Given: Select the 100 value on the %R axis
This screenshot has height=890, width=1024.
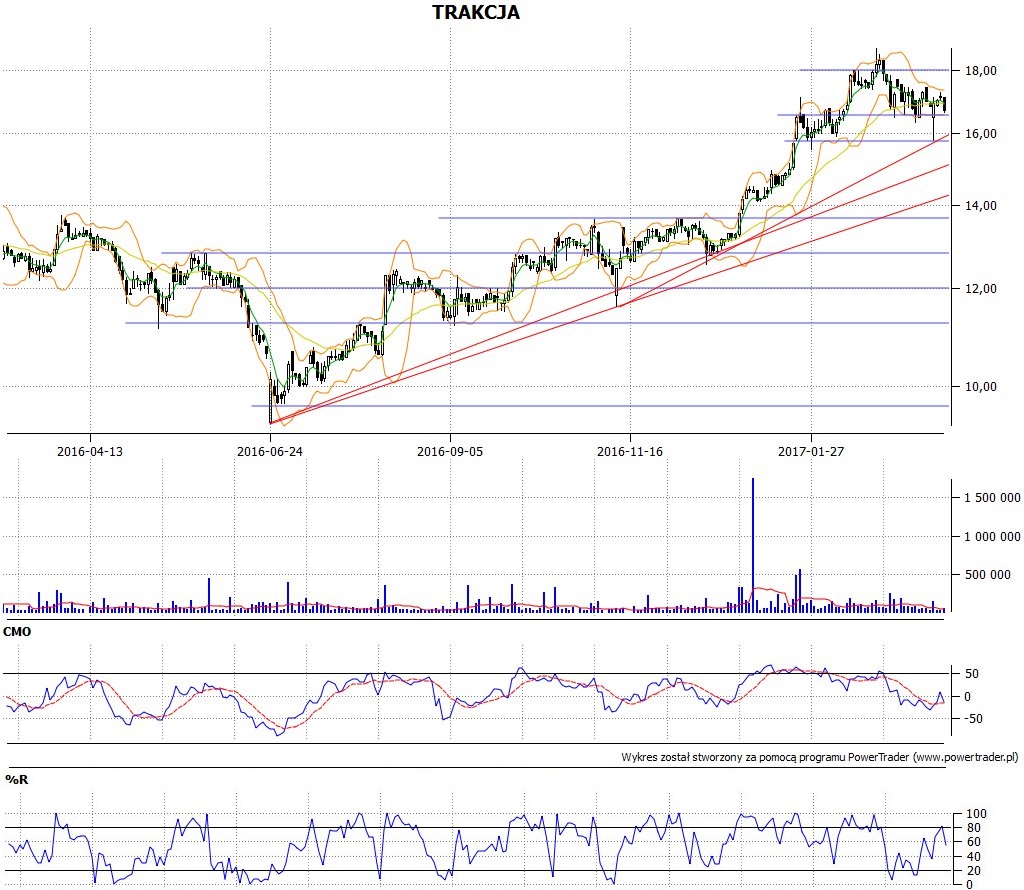Looking at the screenshot, I should [976, 814].
